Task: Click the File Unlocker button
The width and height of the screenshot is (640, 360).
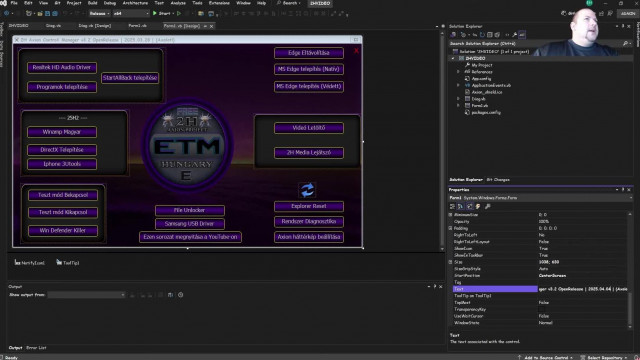Action: click(x=190, y=210)
